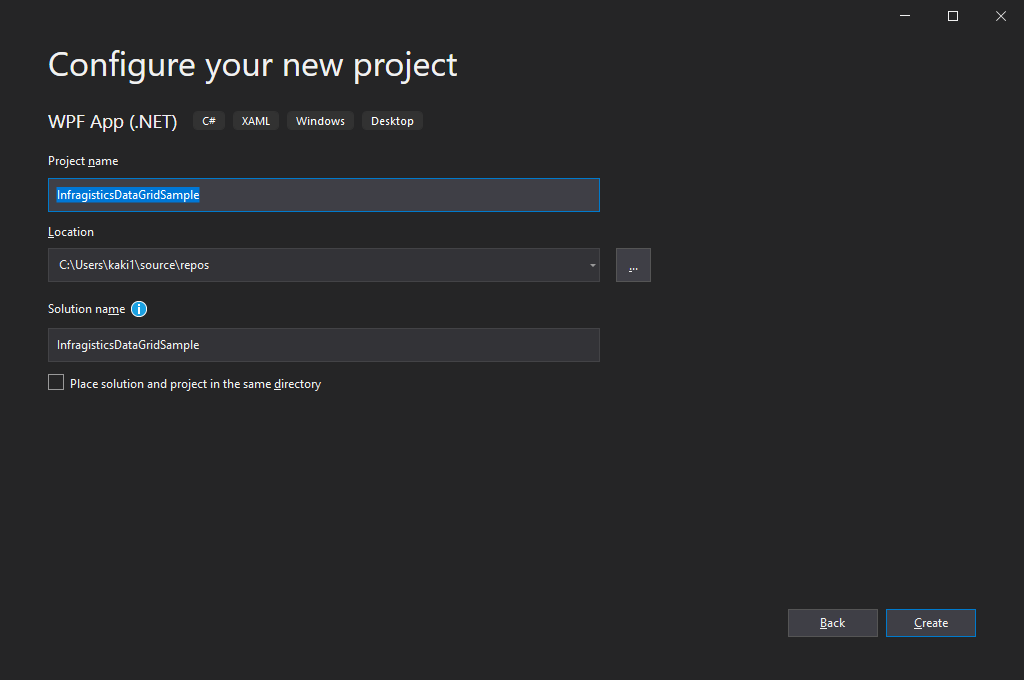Image resolution: width=1024 pixels, height=680 pixels.
Task: Focus the Project name input field
Action: click(x=324, y=195)
